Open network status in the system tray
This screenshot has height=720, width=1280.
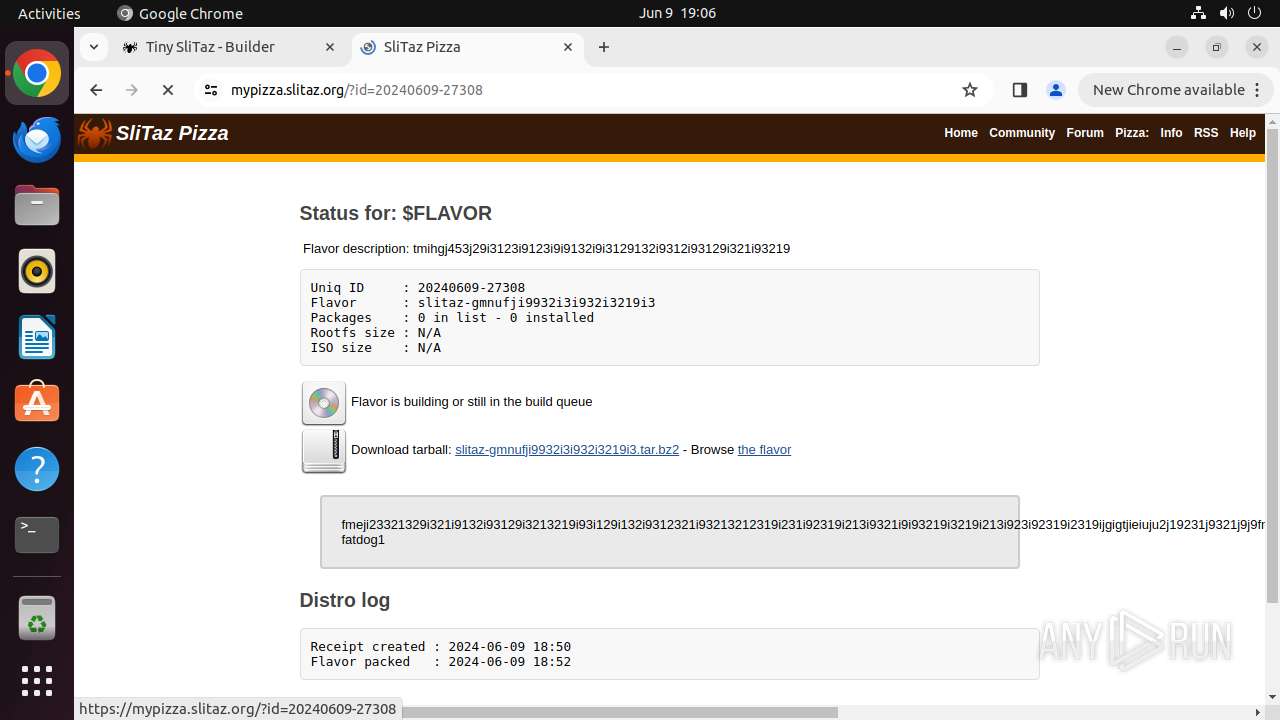1199,13
